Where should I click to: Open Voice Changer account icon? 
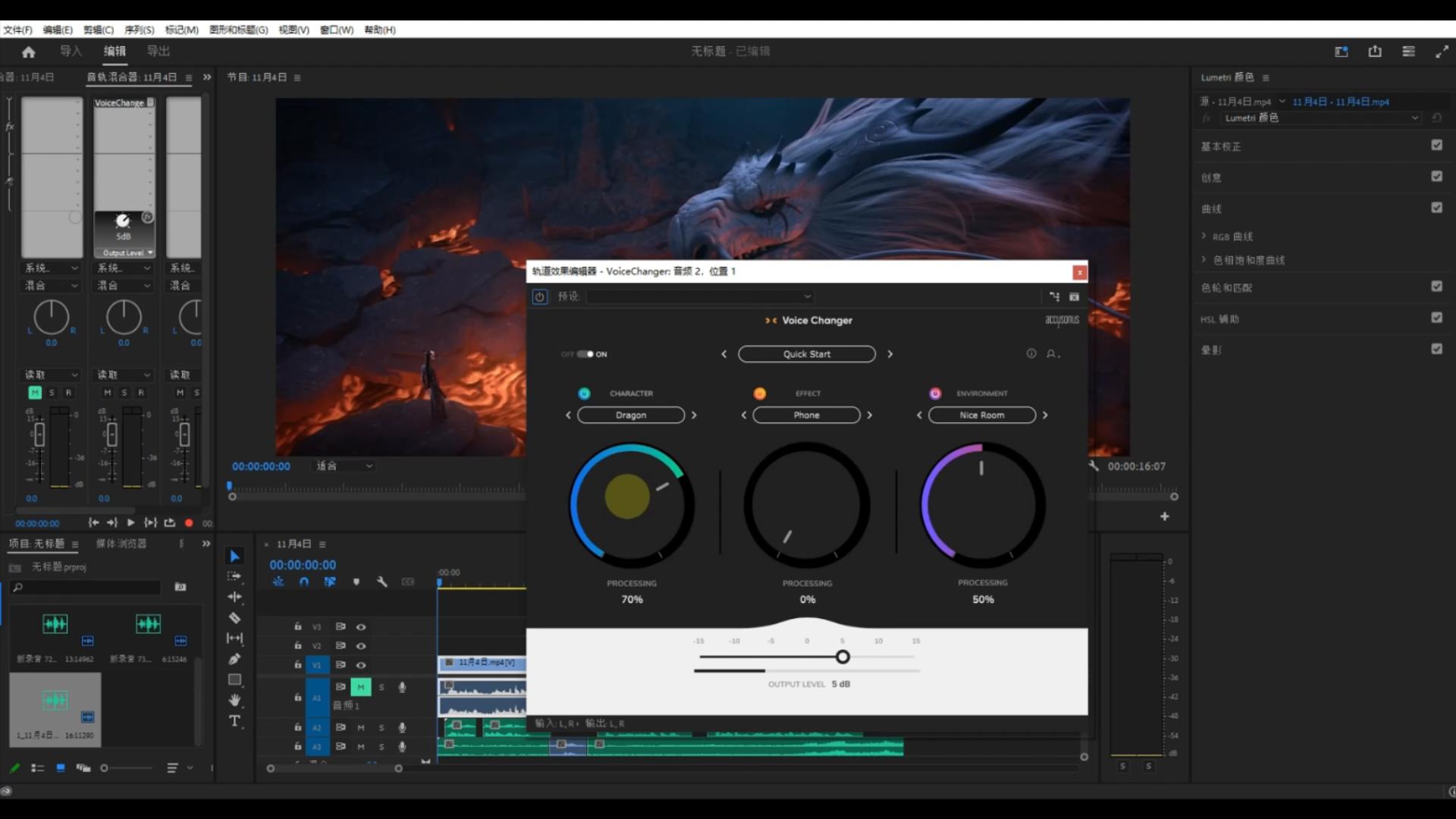[1052, 353]
